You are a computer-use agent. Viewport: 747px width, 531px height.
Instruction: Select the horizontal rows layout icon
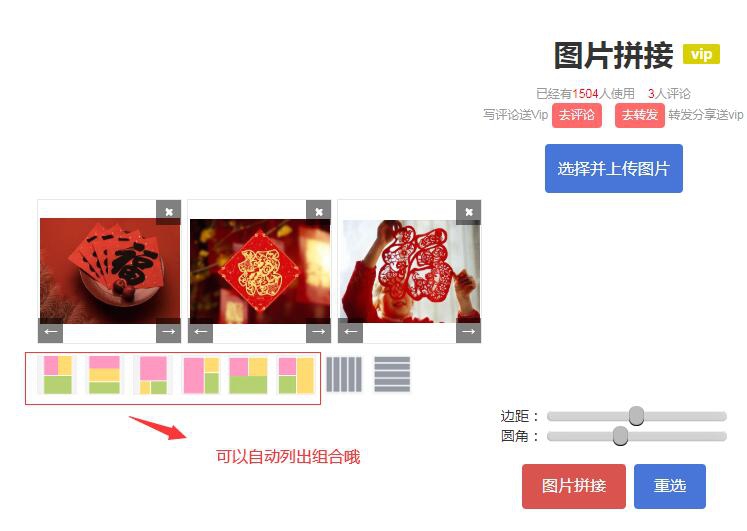point(392,374)
